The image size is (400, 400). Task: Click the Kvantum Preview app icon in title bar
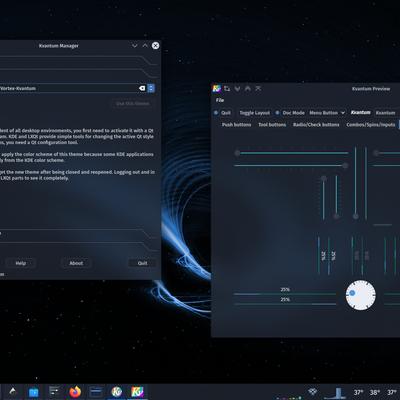217,88
